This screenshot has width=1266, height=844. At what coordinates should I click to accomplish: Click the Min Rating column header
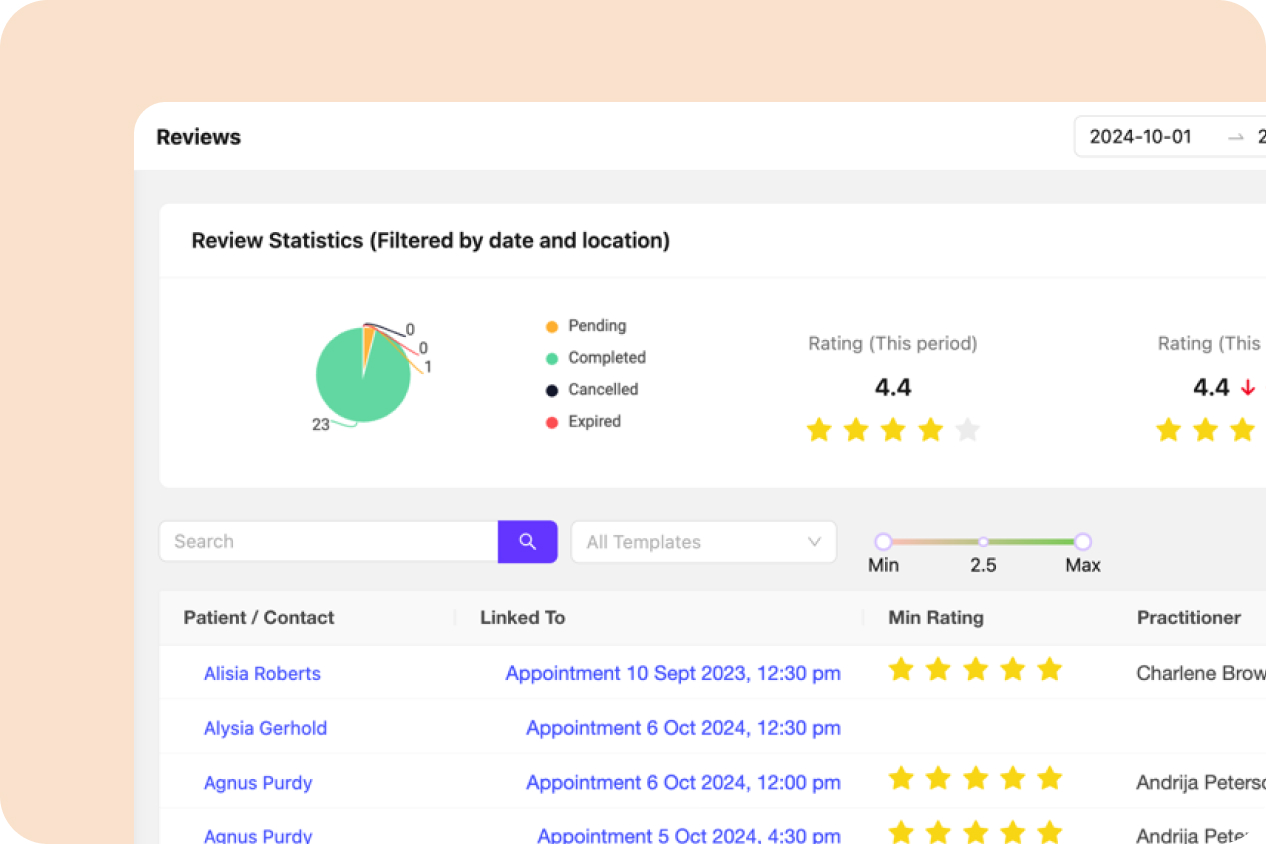pyautogui.click(x=936, y=618)
